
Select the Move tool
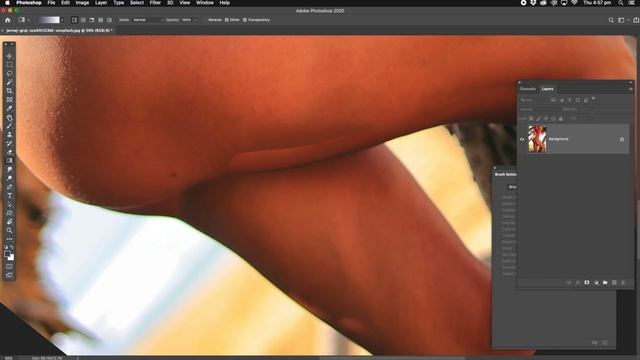coord(9,56)
